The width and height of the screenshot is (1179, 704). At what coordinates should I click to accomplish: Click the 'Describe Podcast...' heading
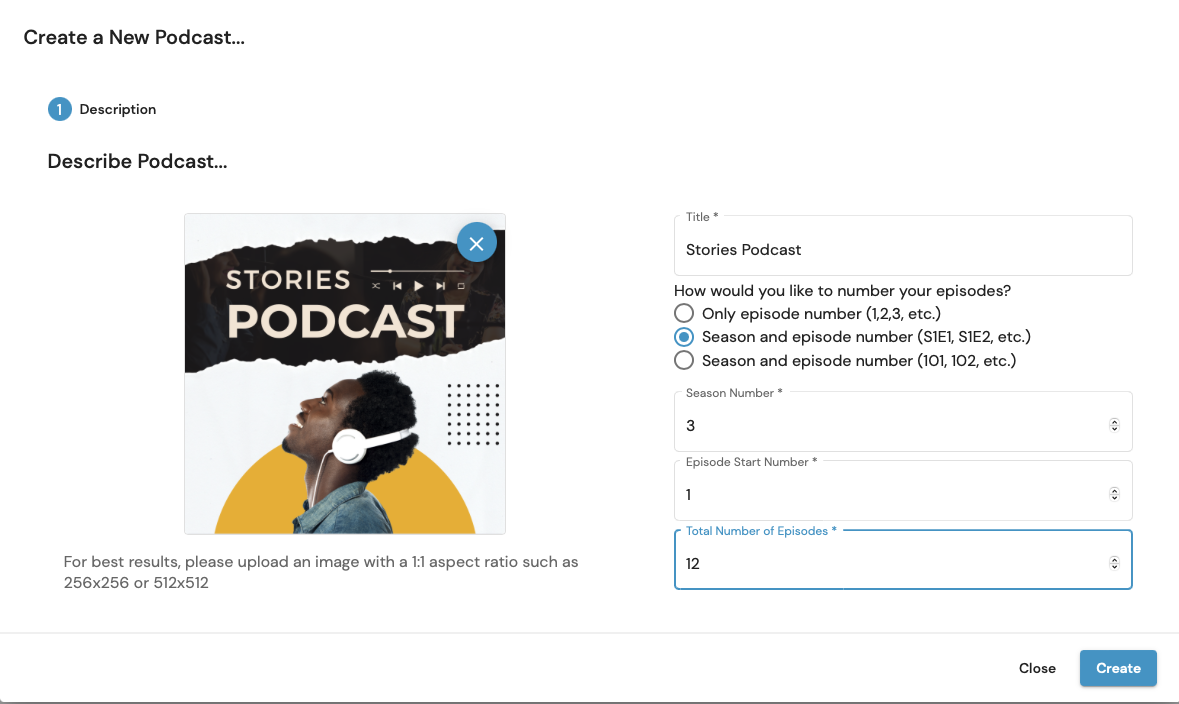[x=138, y=162]
